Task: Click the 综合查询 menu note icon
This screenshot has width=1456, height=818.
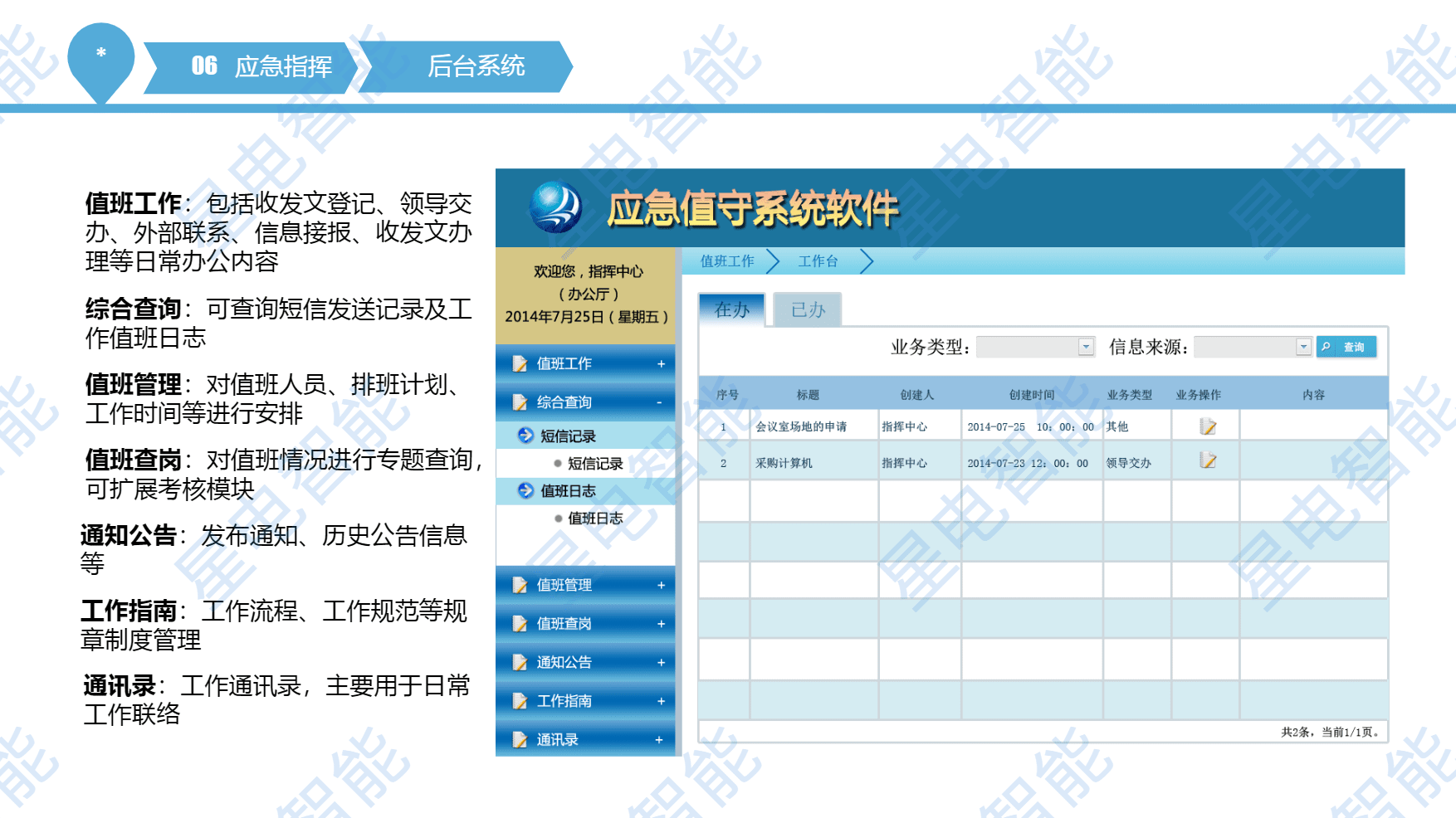Action: (x=520, y=402)
